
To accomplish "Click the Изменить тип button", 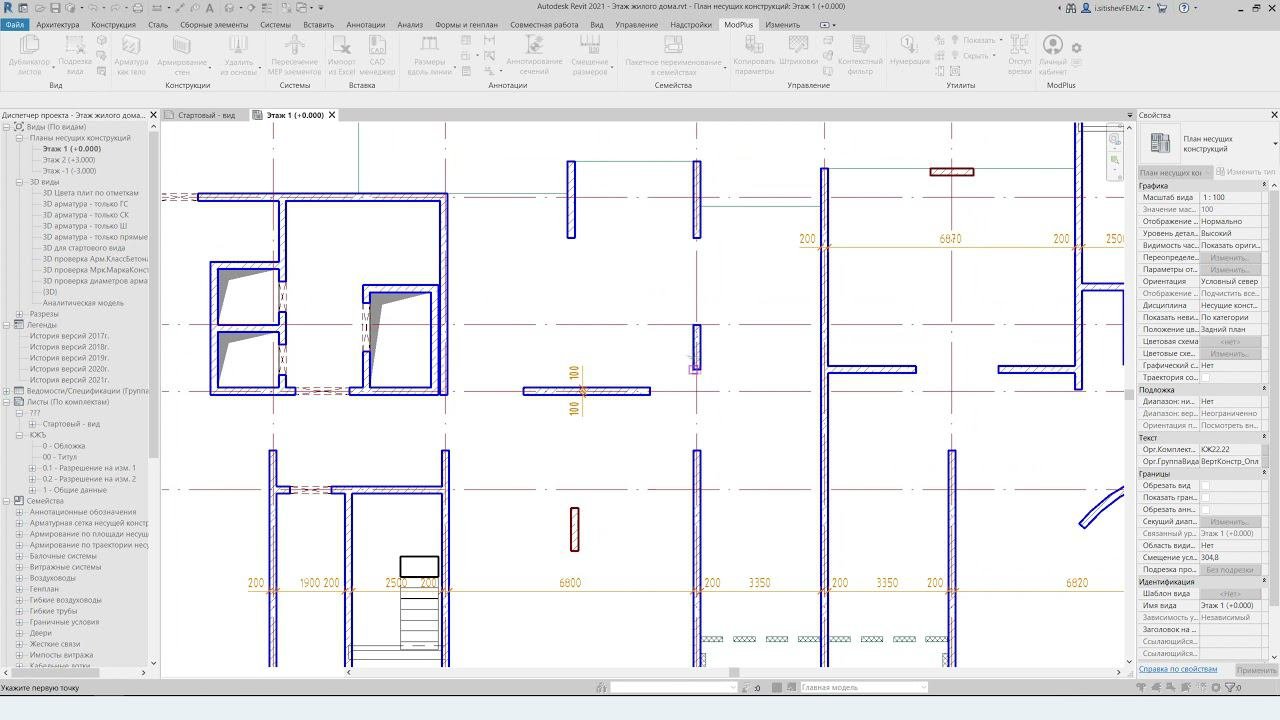I will [1244, 173].
